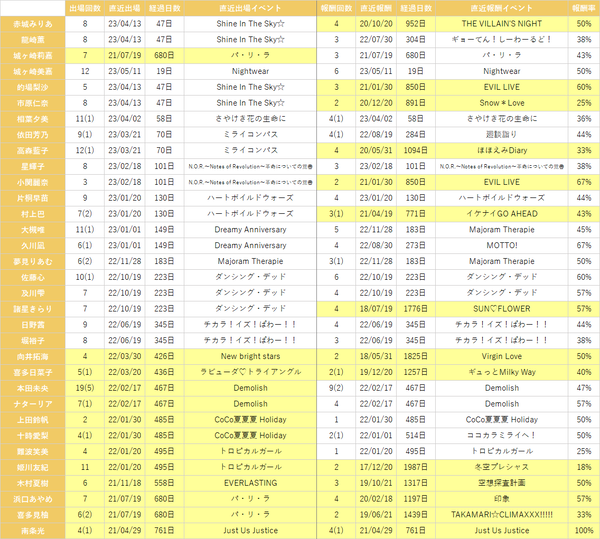Click the 上田鈴帆 name cell
This screenshot has height=539, width=600.
[x=33, y=420]
